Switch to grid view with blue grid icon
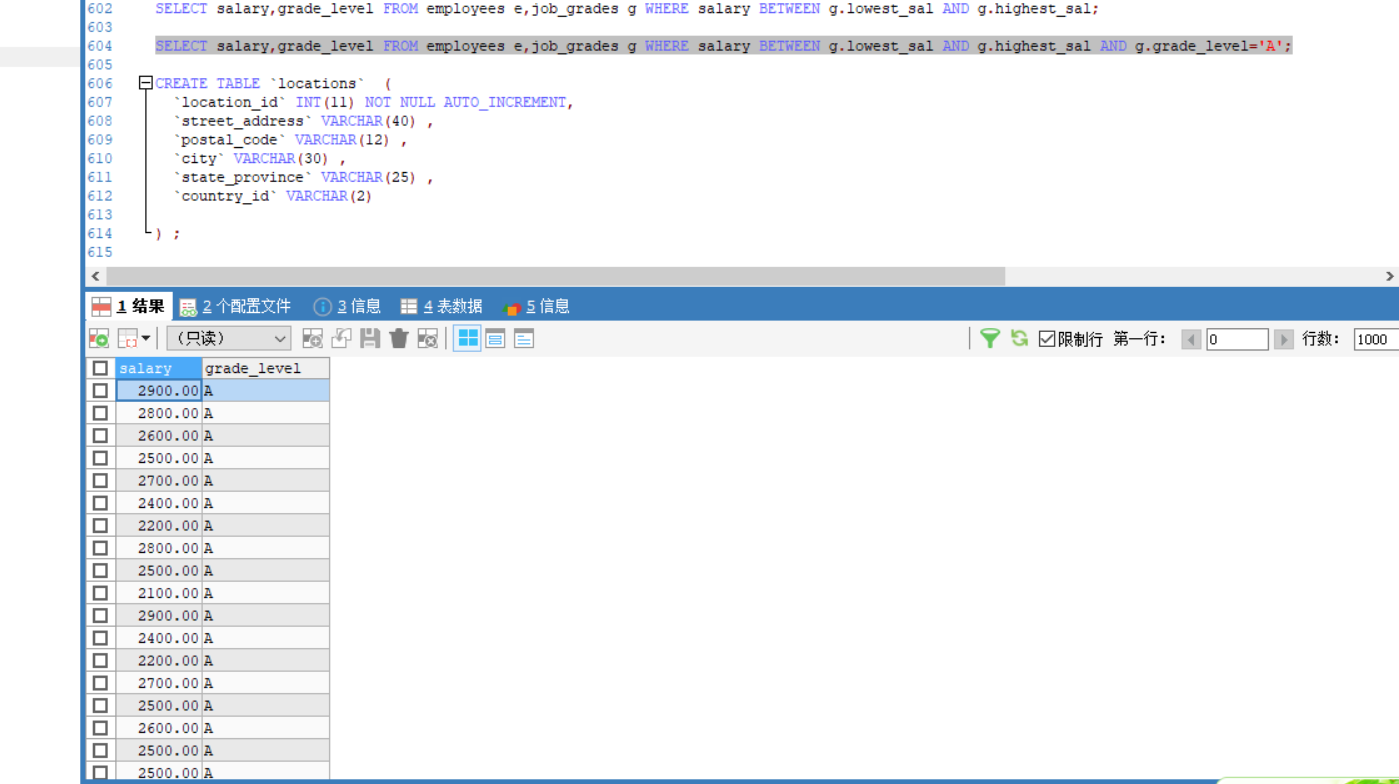 pyautogui.click(x=469, y=338)
